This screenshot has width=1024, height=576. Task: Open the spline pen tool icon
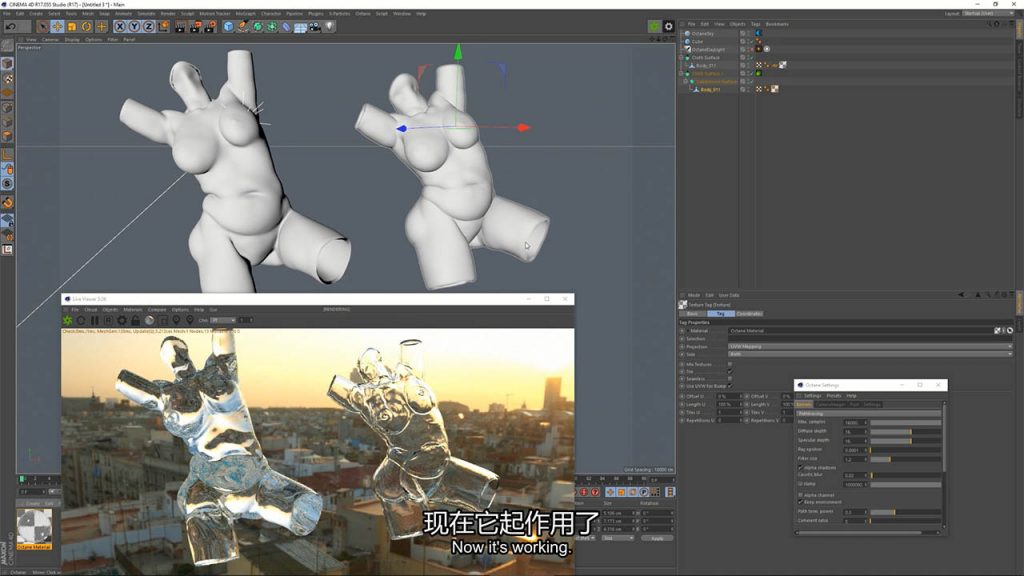point(243,27)
